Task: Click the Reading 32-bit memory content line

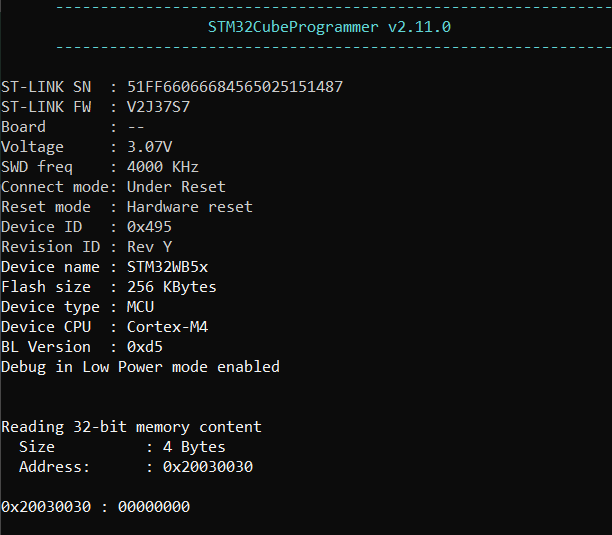Action: tap(132, 427)
